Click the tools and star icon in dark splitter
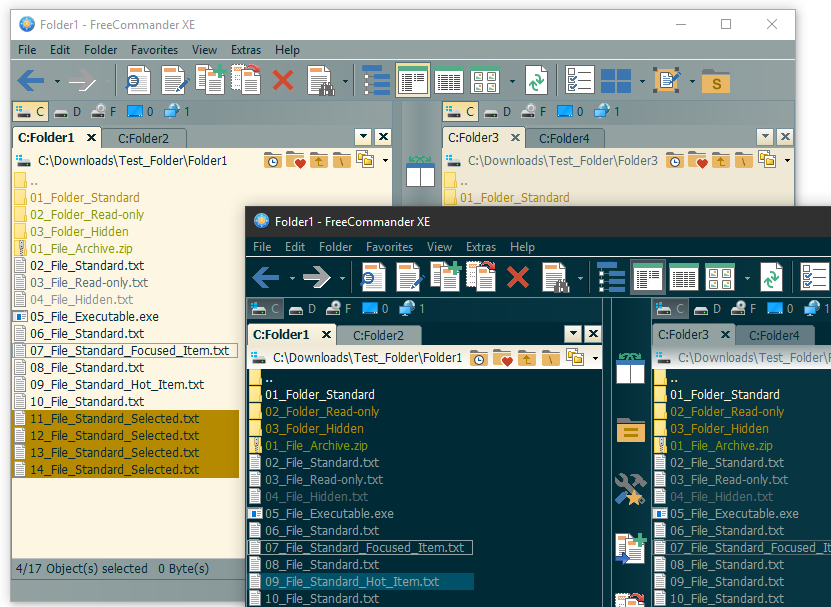The height and width of the screenshot is (607, 831). pos(629,488)
